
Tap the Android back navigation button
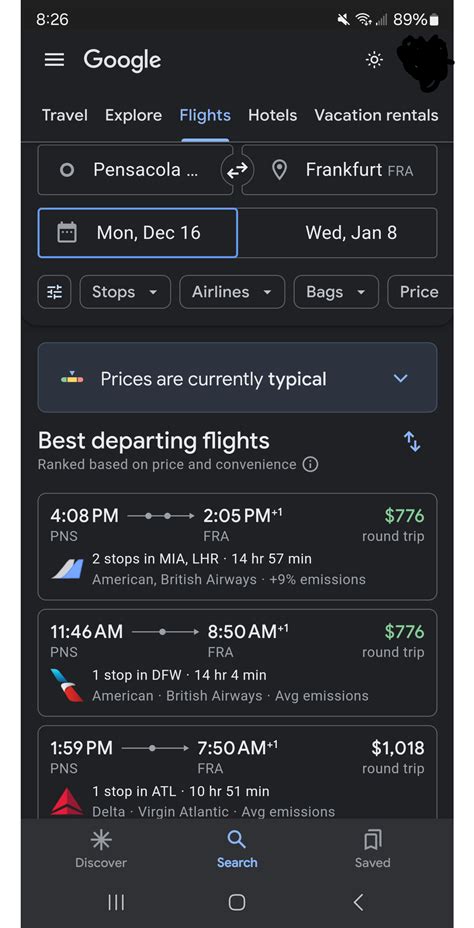click(358, 902)
